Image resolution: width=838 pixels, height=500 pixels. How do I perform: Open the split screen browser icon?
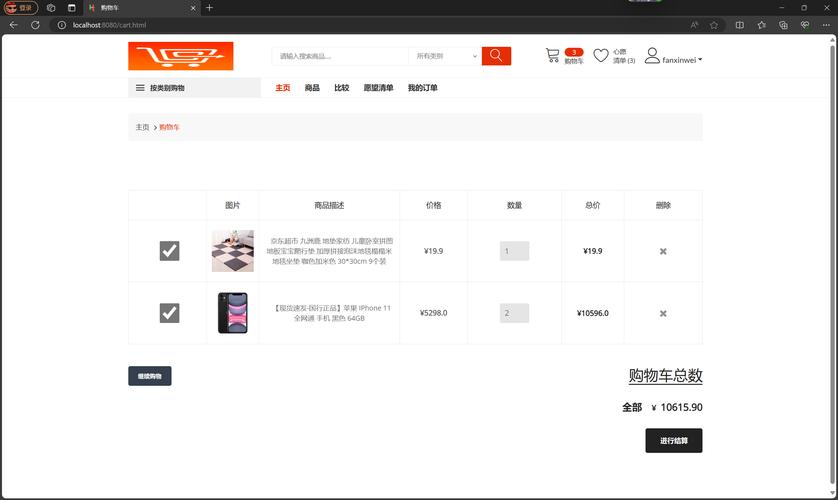[740, 25]
